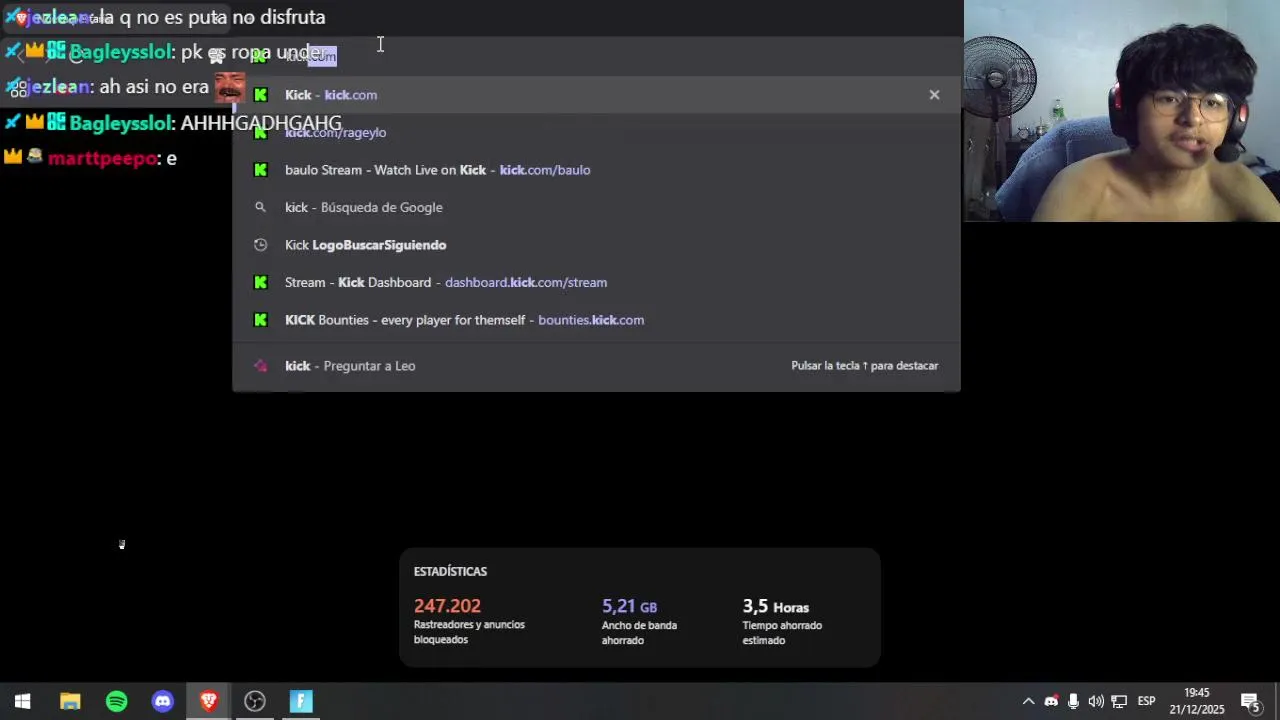Viewport: 1280px width, 720px height.
Task: Open the volume control in tray
Action: click(x=1096, y=701)
